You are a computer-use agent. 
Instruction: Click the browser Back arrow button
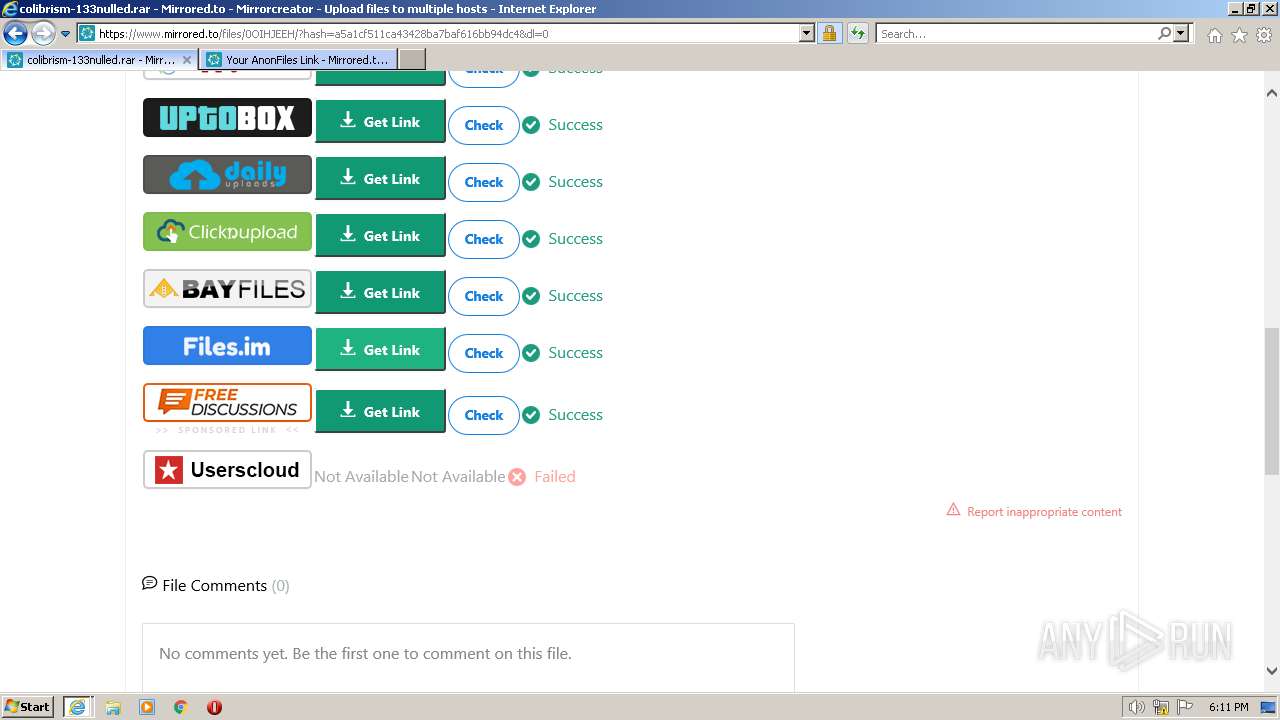[15, 34]
